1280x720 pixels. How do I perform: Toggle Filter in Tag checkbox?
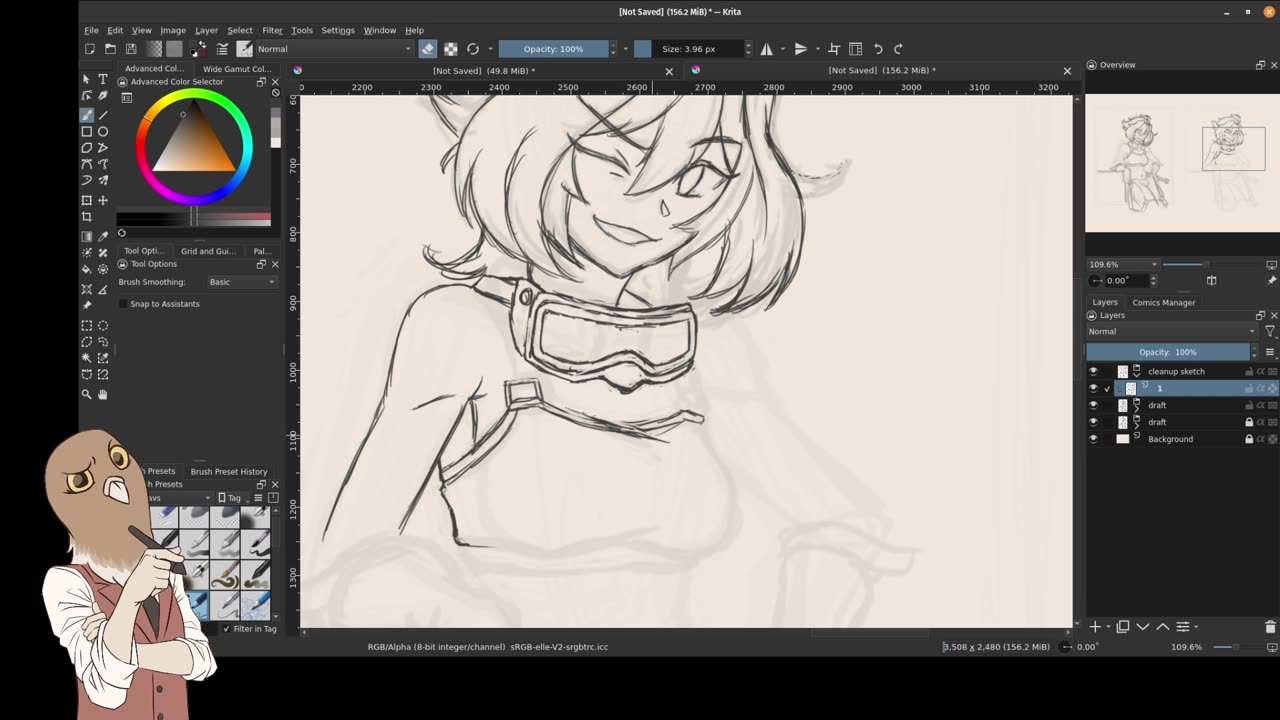(x=226, y=629)
